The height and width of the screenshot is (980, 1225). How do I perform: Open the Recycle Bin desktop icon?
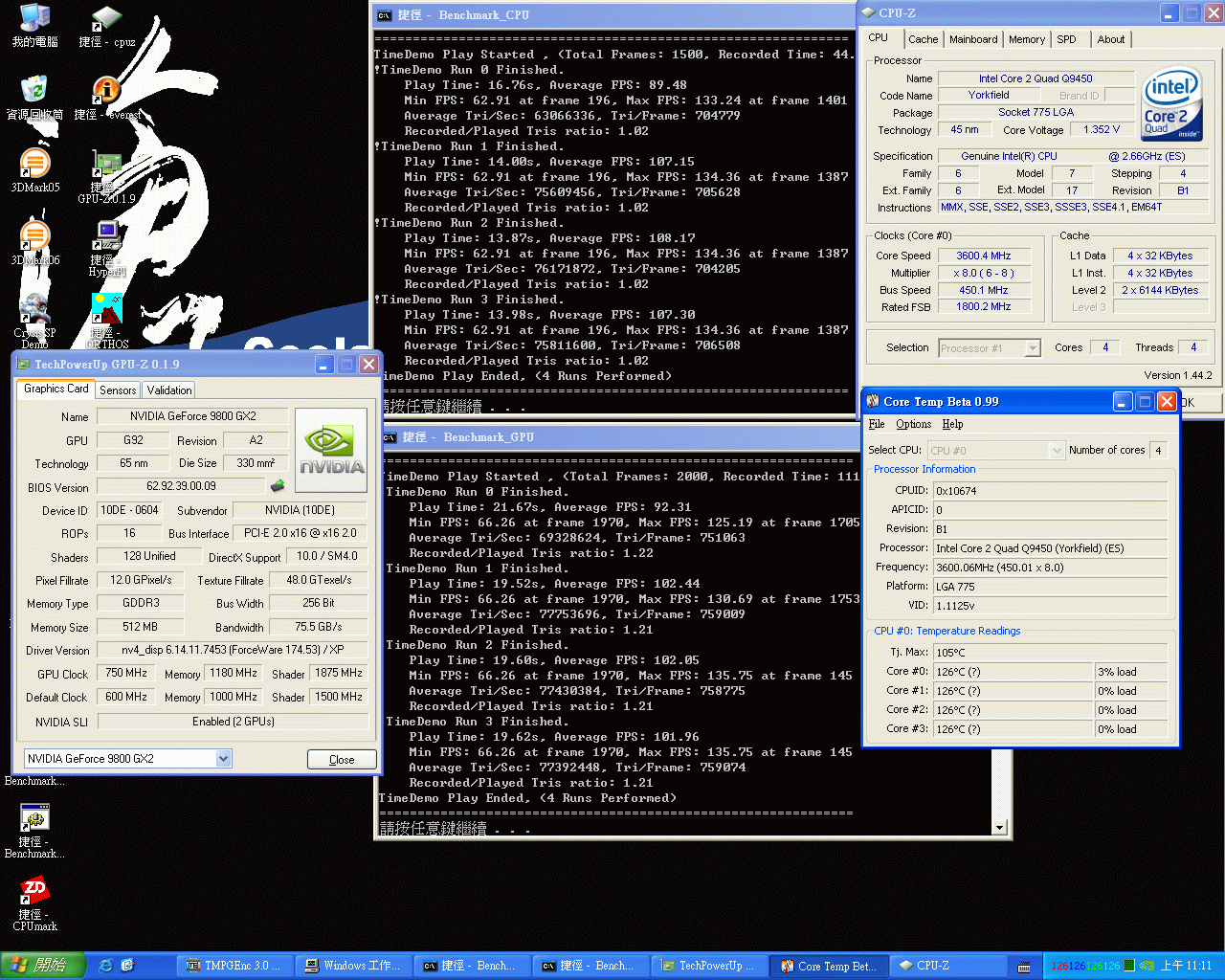point(34,98)
